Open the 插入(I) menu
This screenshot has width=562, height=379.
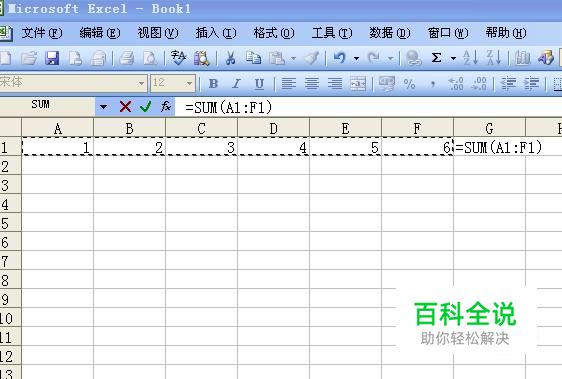pos(216,33)
